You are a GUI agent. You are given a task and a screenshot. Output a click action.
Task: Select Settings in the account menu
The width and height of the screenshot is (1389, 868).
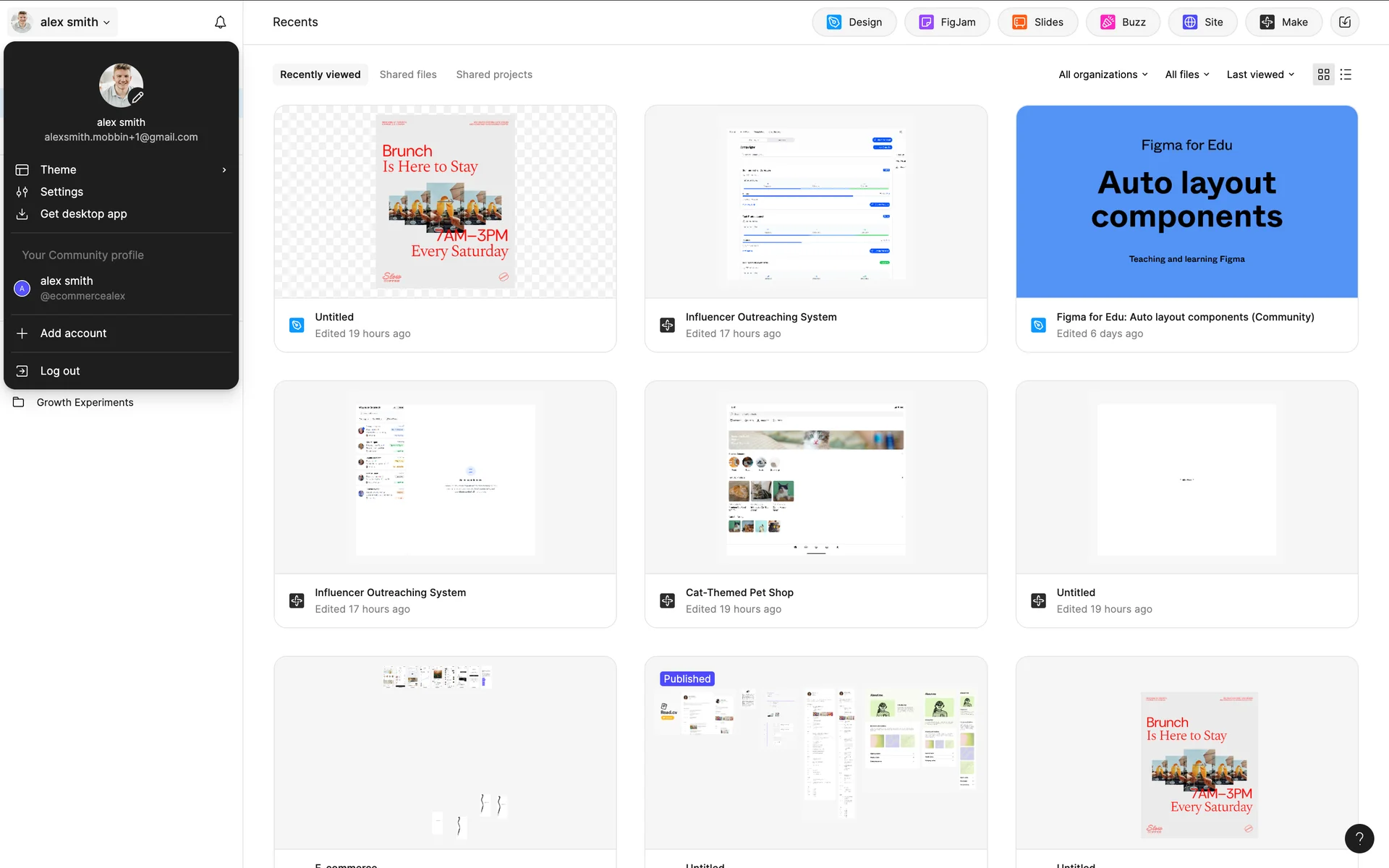pos(61,192)
